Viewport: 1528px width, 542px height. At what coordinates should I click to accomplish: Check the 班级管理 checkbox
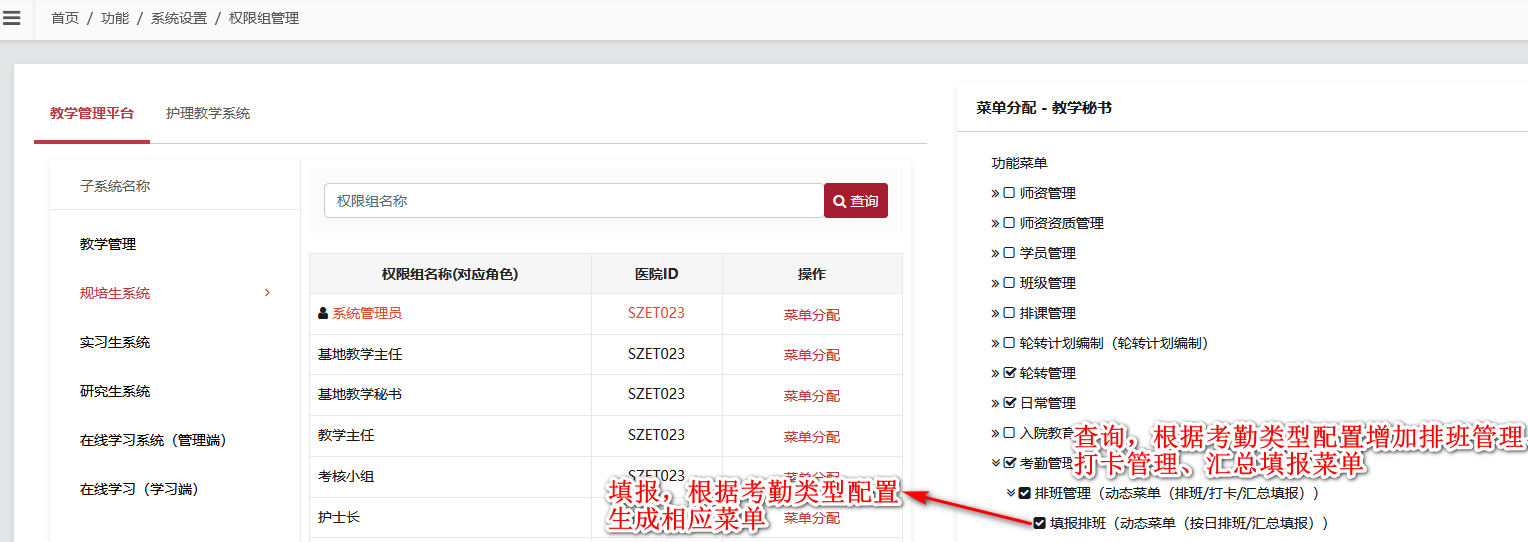coord(1009,283)
